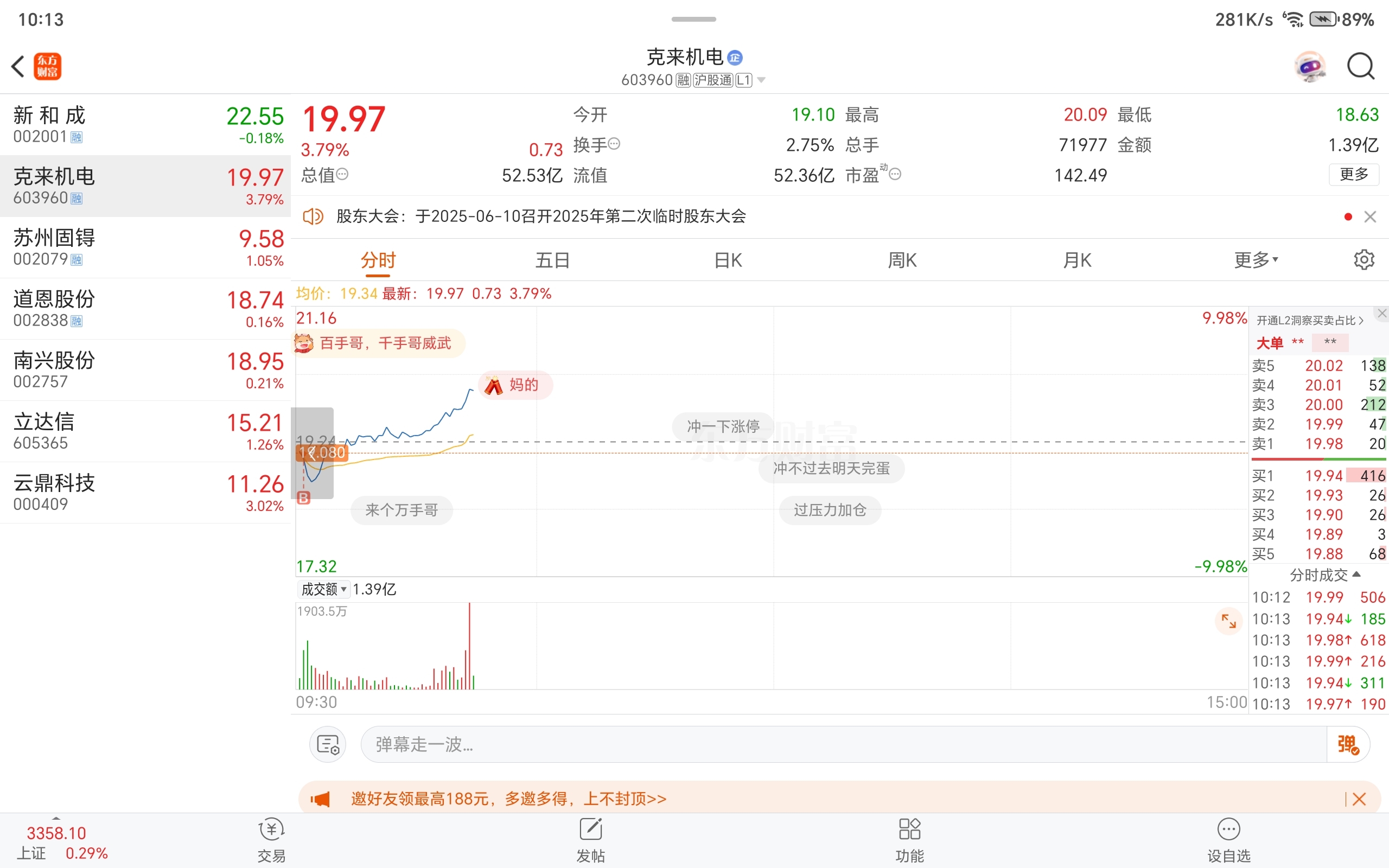Open 开通L2洞察买卖占比 link
The width and height of the screenshot is (1389, 868).
1310,320
